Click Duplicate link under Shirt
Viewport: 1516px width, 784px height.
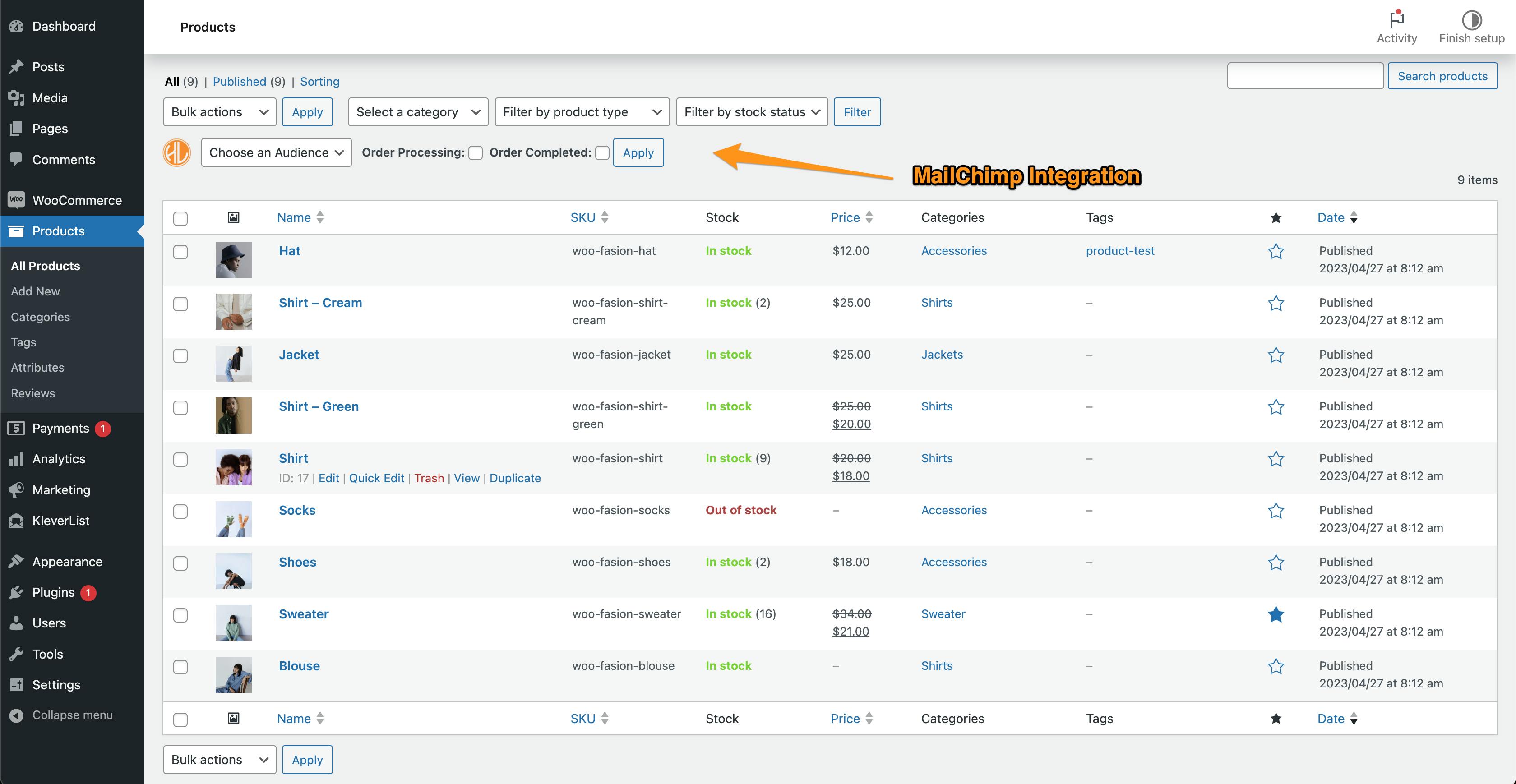click(515, 478)
